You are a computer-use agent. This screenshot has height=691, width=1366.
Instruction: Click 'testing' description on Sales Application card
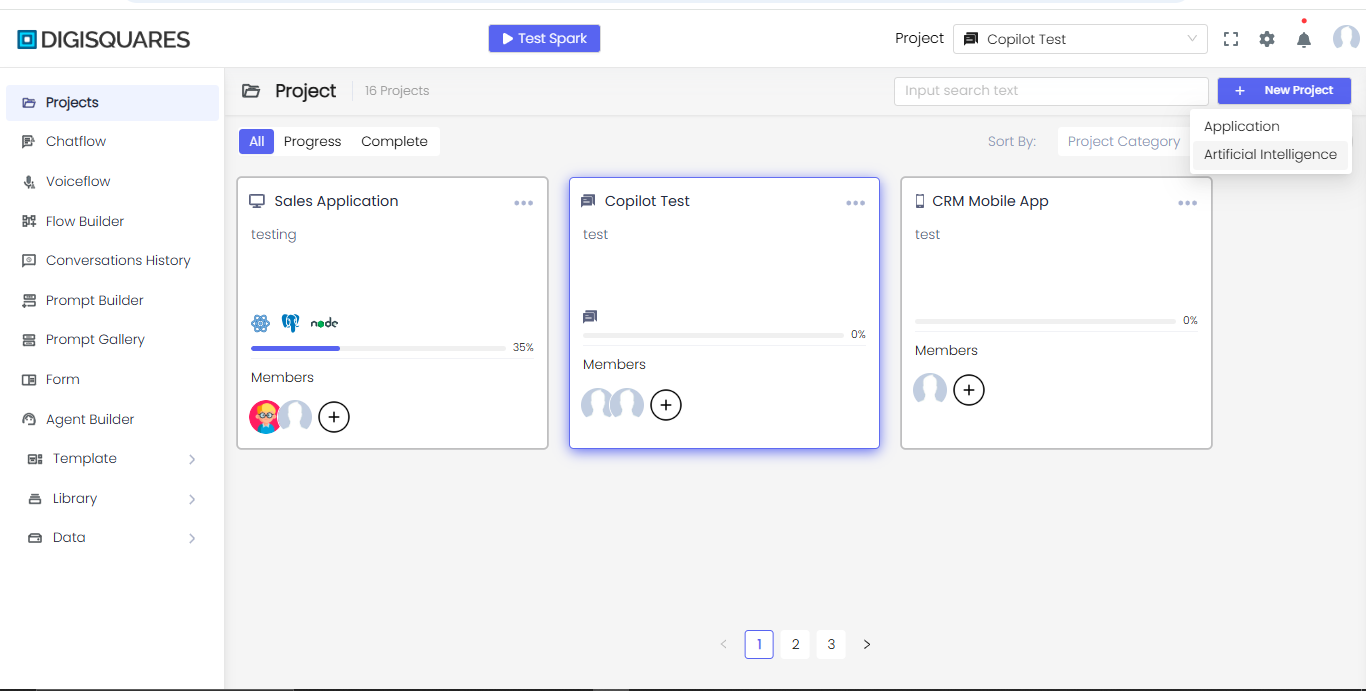(x=273, y=235)
